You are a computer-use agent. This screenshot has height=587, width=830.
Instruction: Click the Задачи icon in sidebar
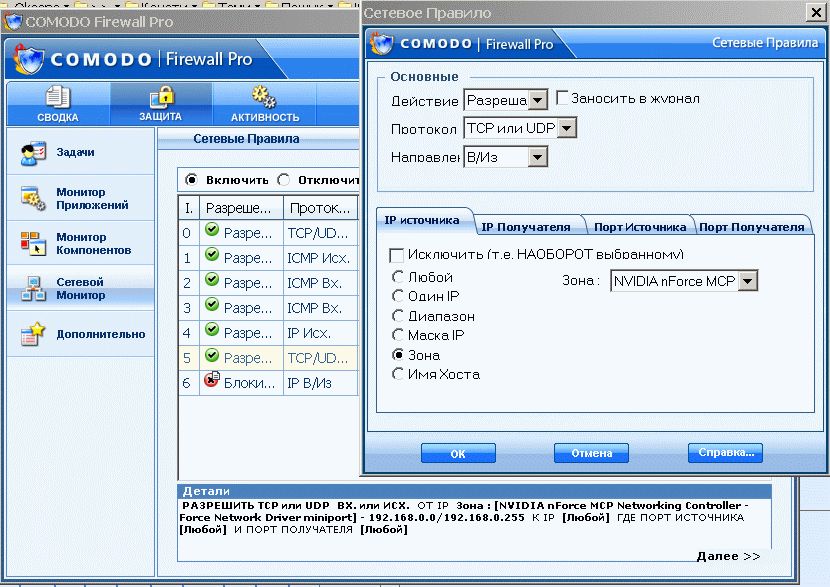pyautogui.click(x=33, y=152)
